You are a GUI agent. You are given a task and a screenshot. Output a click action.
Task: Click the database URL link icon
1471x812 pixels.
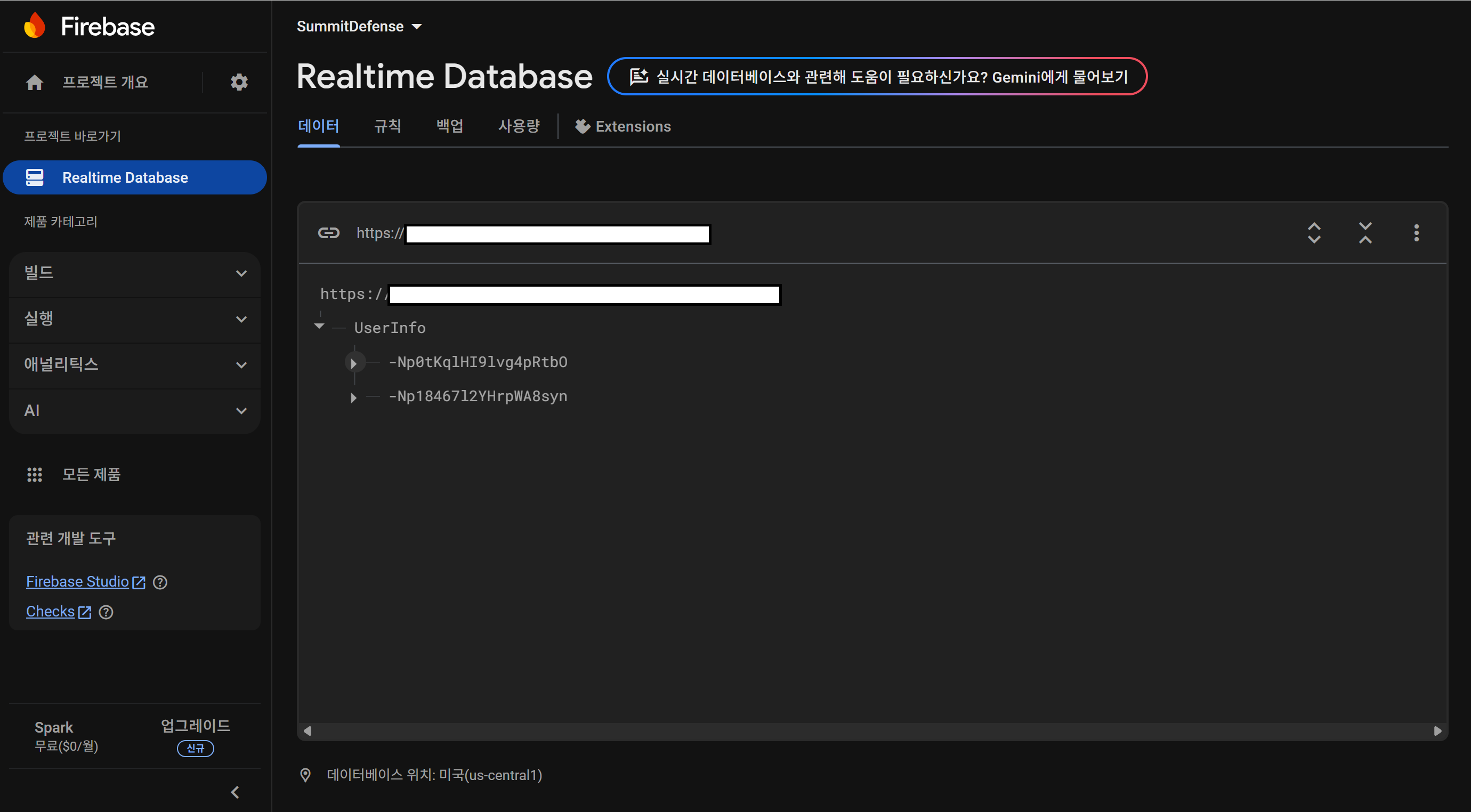[328, 233]
